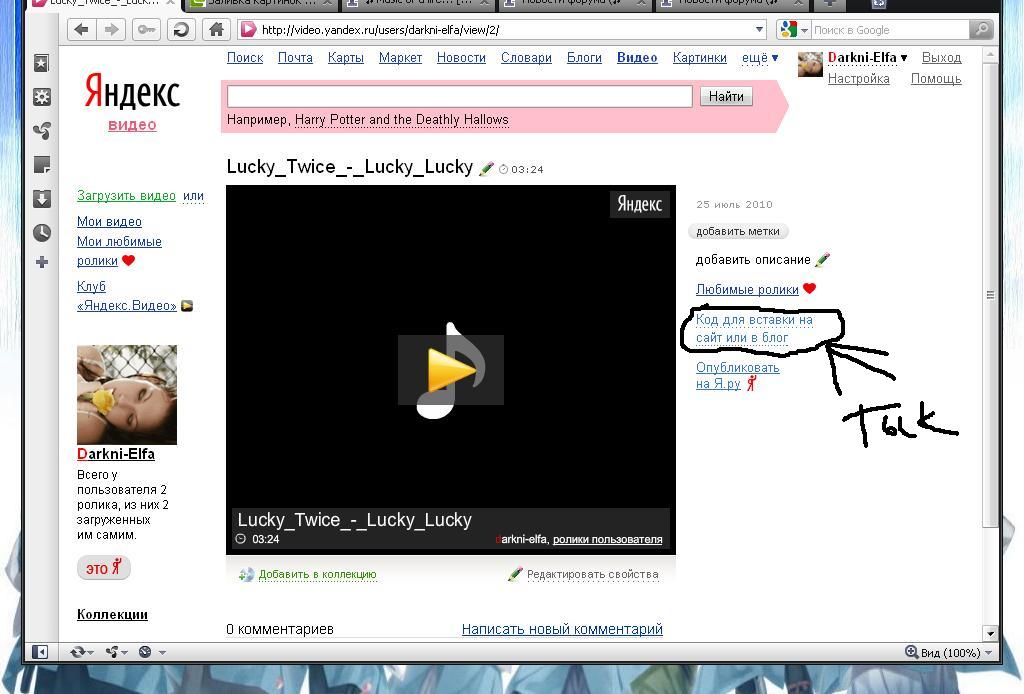Image resolution: width=1024 pixels, height=694 pixels.
Task: Add a panel with the plus icon
Action: point(41,262)
